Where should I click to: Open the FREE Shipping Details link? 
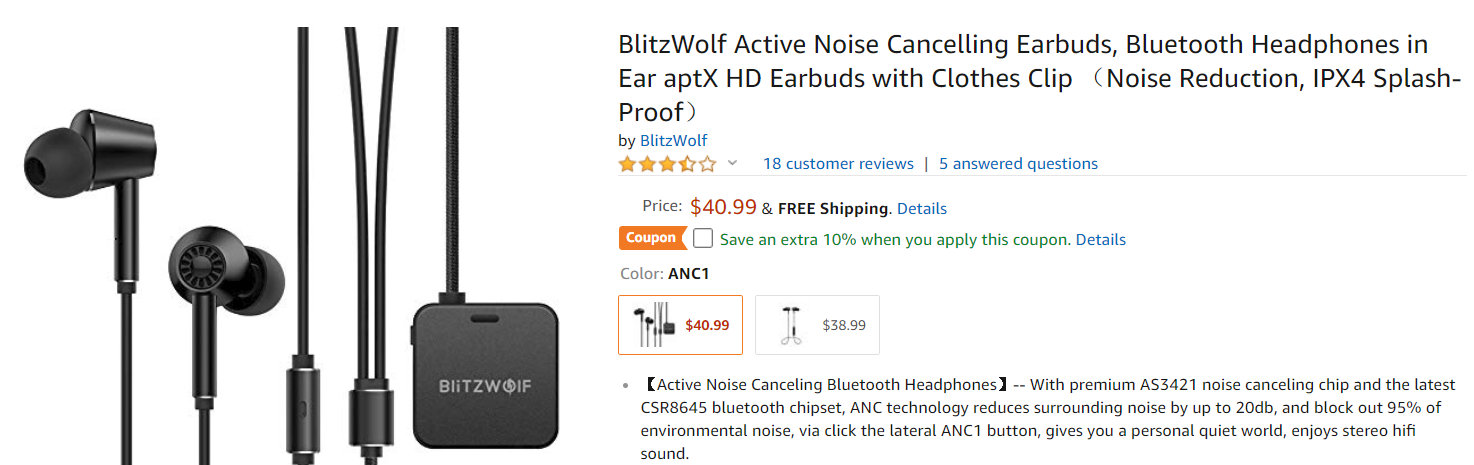click(x=921, y=209)
